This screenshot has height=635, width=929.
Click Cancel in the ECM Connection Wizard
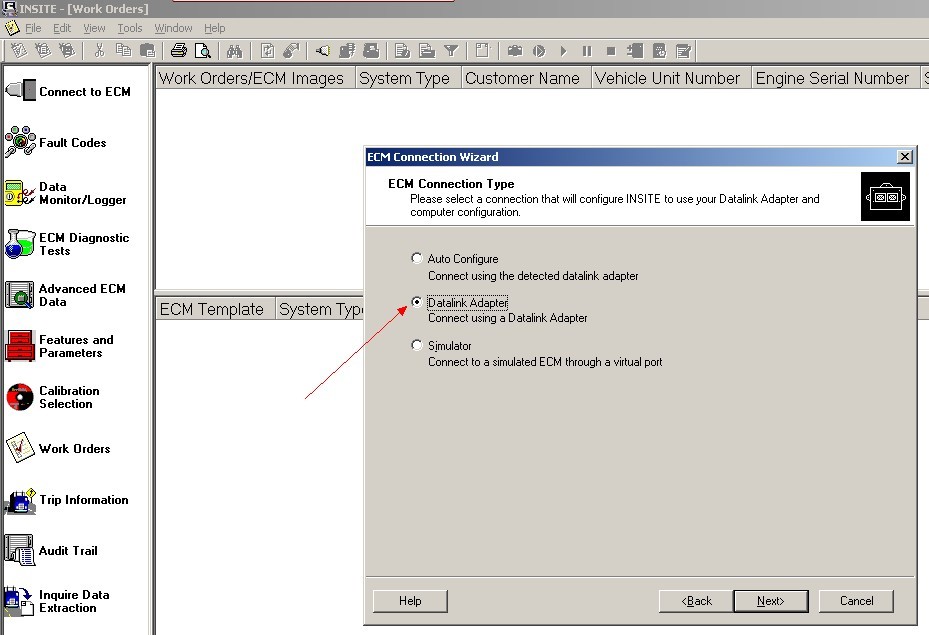[856, 601]
